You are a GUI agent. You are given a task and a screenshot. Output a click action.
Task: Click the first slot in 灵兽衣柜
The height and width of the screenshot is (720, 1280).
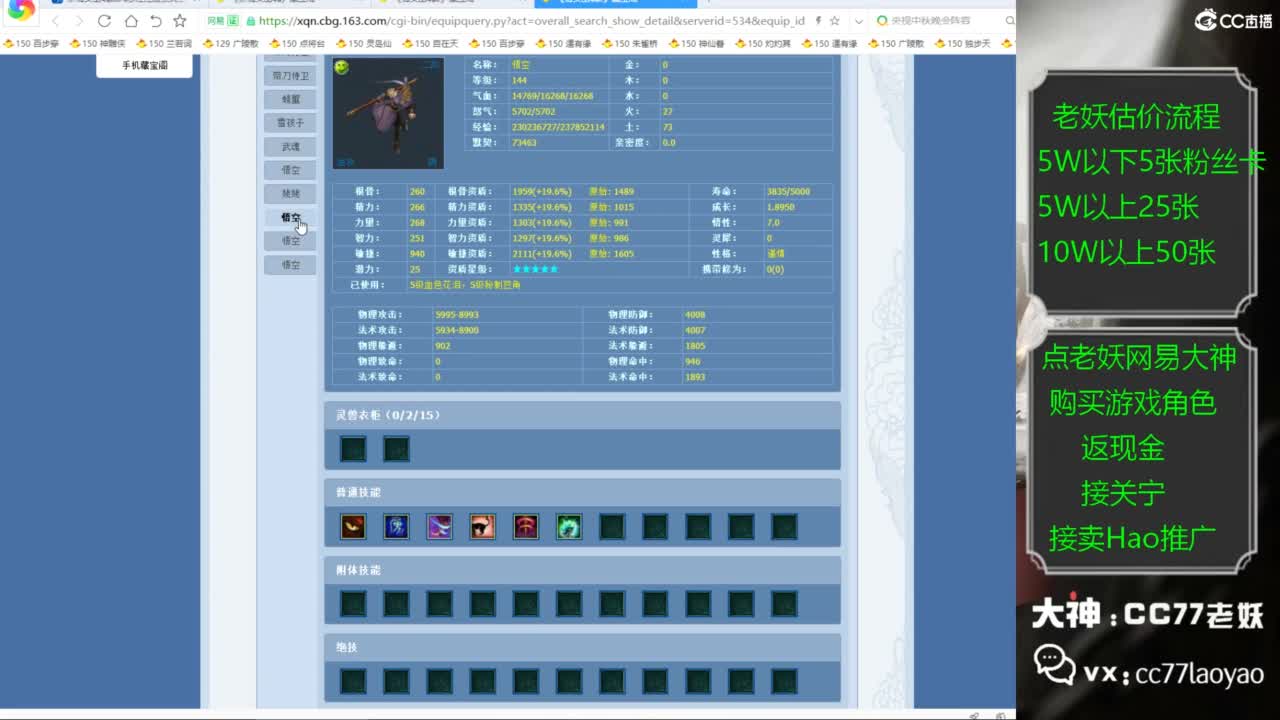click(353, 449)
